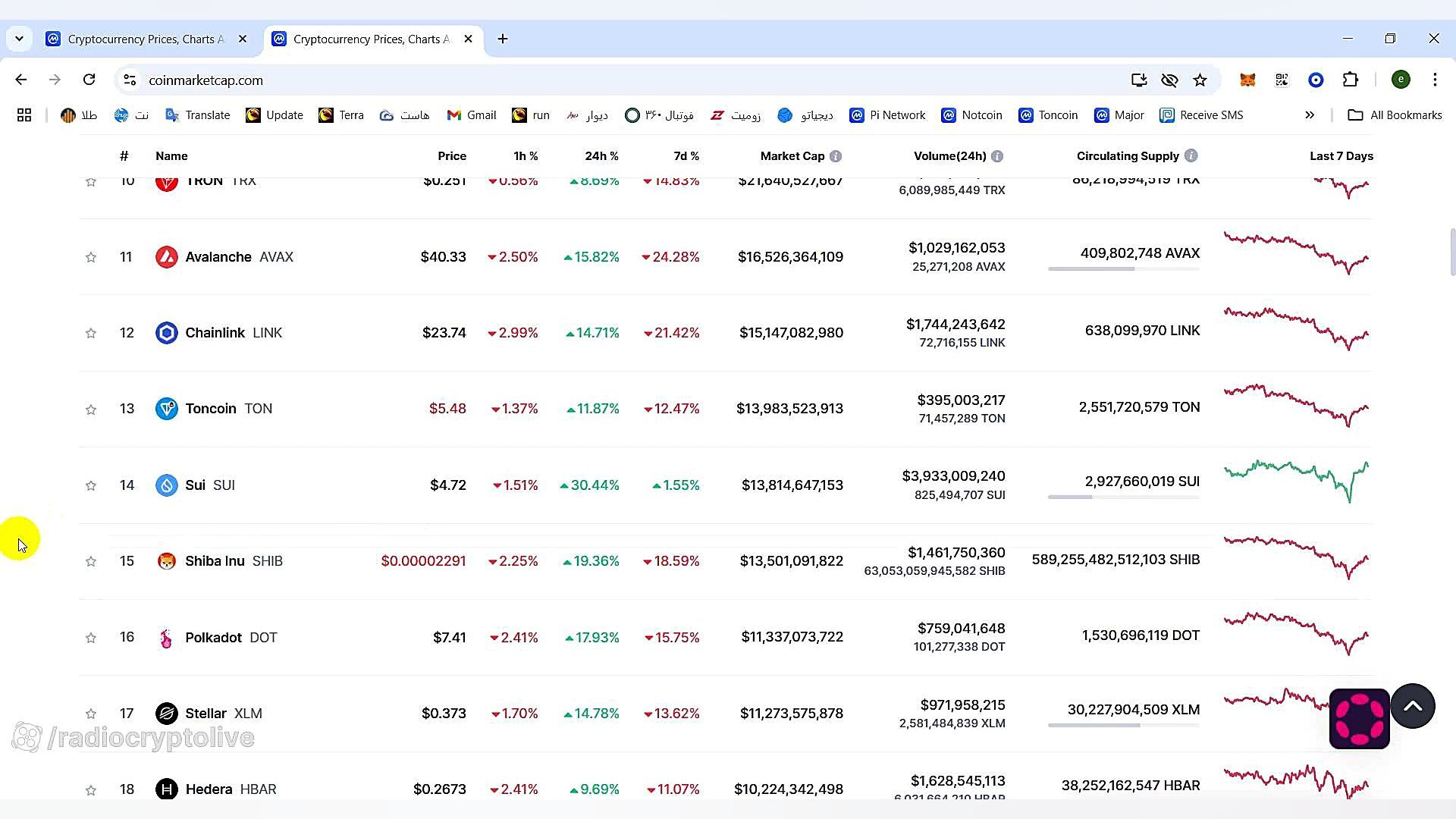Go back to previous page
The height and width of the screenshot is (819, 1456).
pos(21,80)
